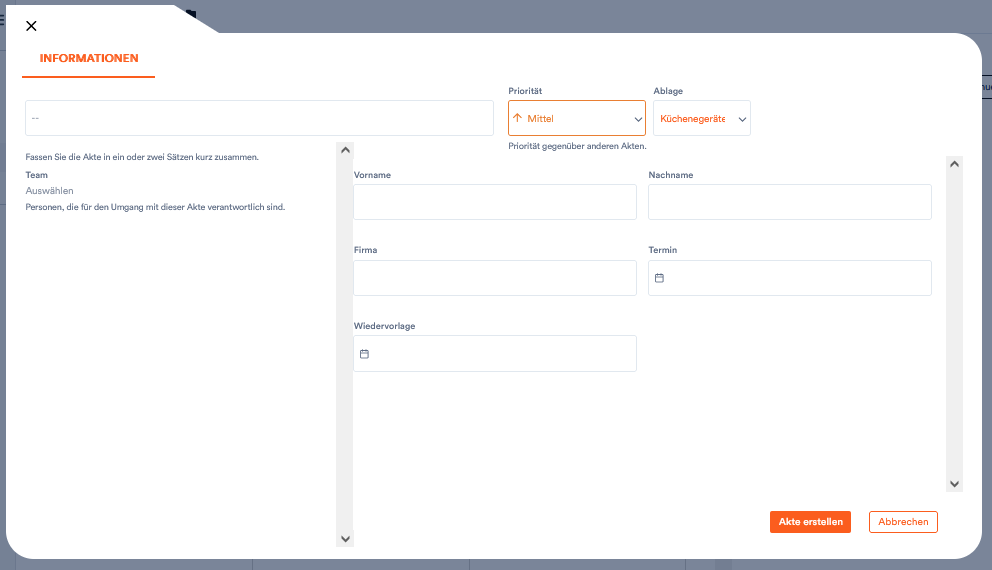Click the Nachname input field
992x570 pixels.
(x=790, y=202)
